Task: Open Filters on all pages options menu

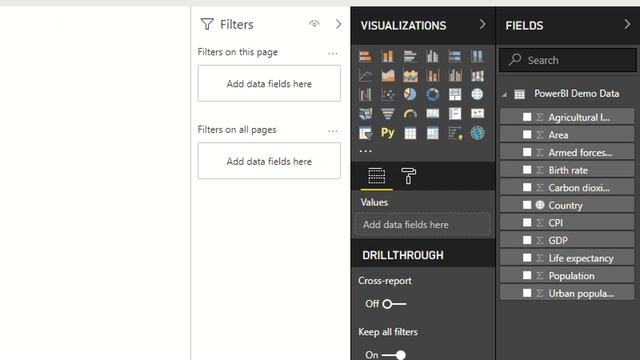Action: [x=333, y=131]
